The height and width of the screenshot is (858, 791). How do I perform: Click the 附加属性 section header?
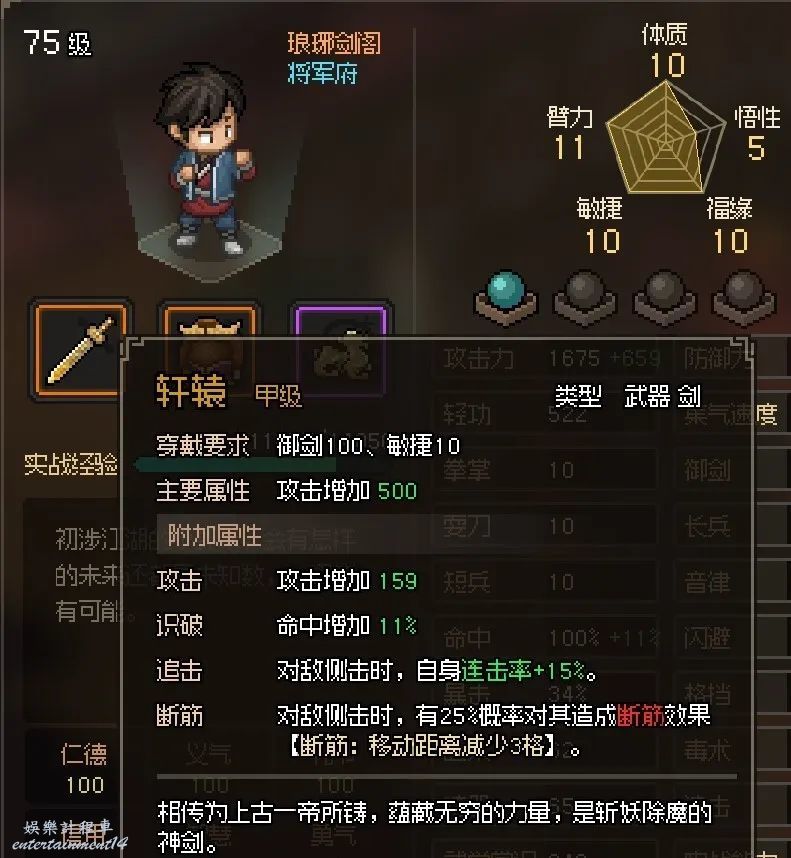tap(214, 535)
